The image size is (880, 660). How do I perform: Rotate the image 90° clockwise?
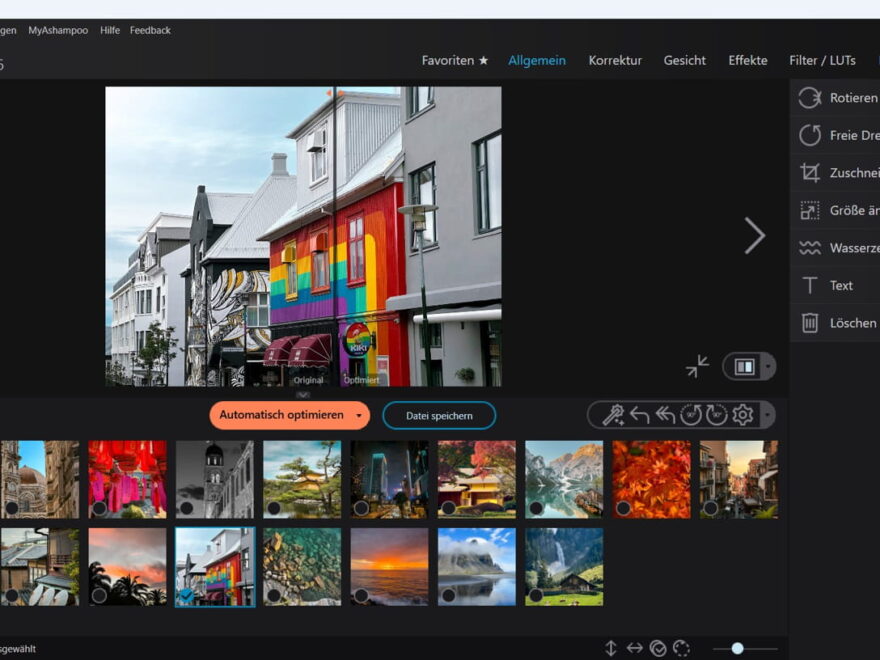714,414
